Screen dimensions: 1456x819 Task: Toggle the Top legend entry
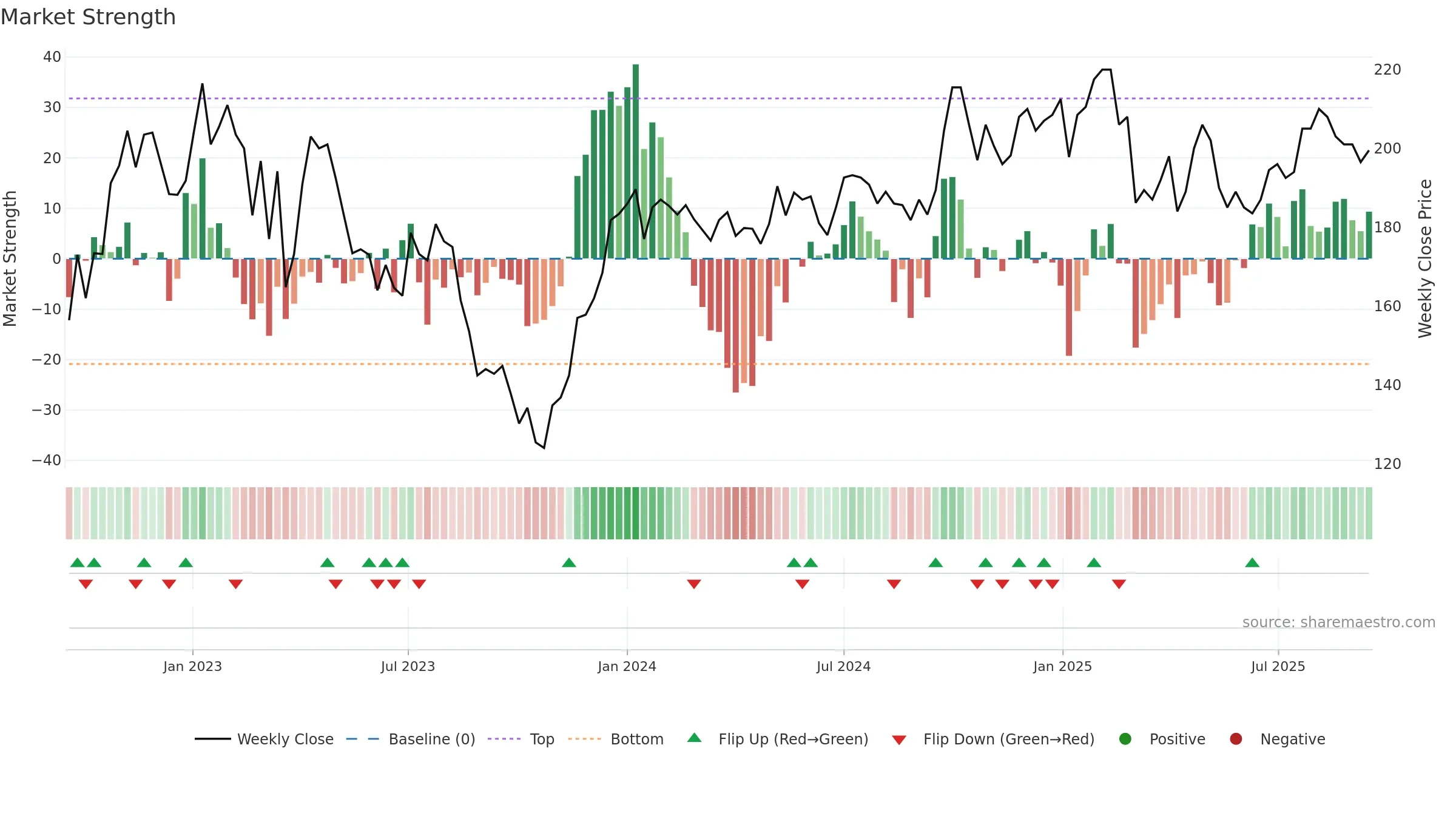click(521, 739)
